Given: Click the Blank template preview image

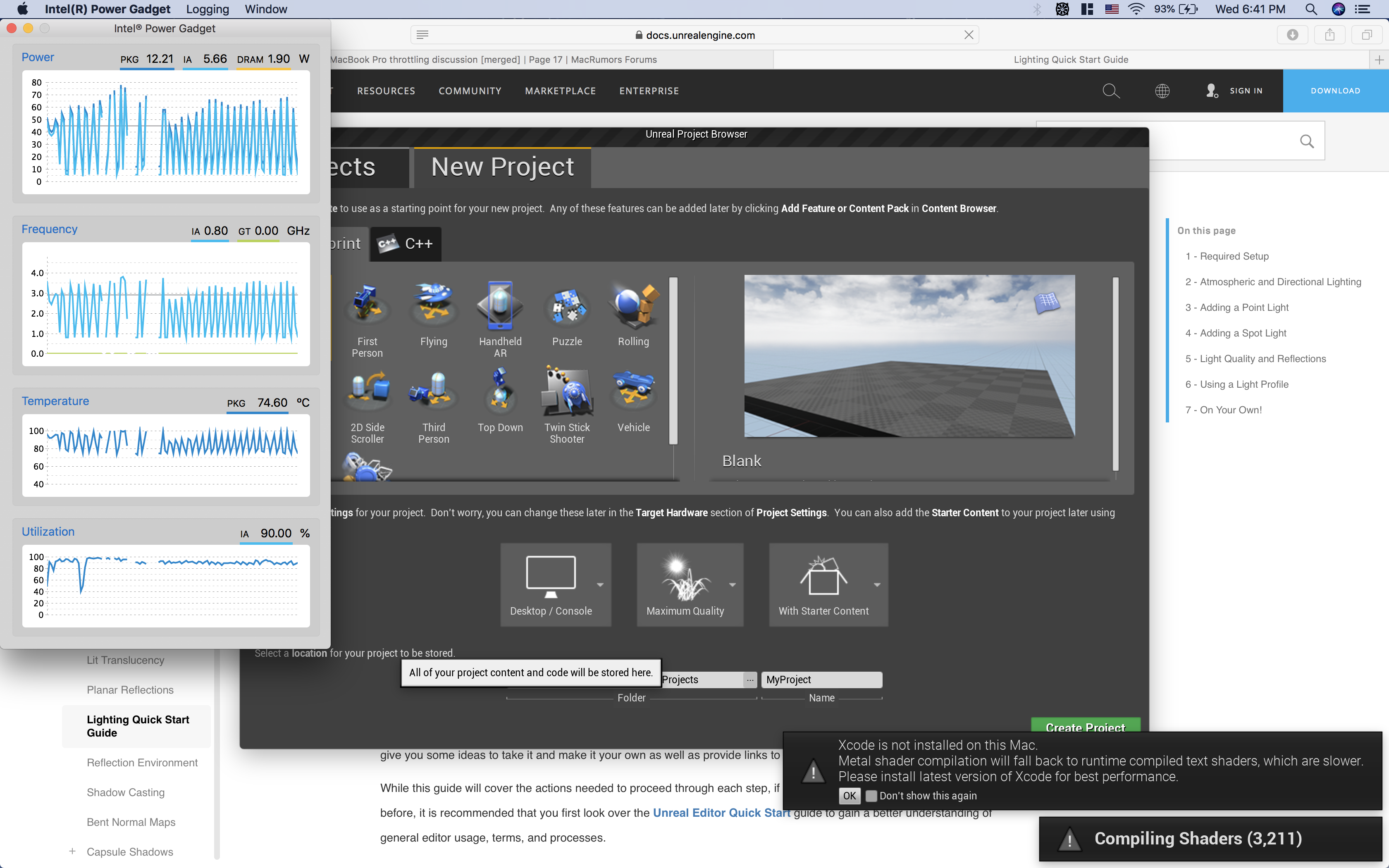Looking at the screenshot, I should (910, 356).
